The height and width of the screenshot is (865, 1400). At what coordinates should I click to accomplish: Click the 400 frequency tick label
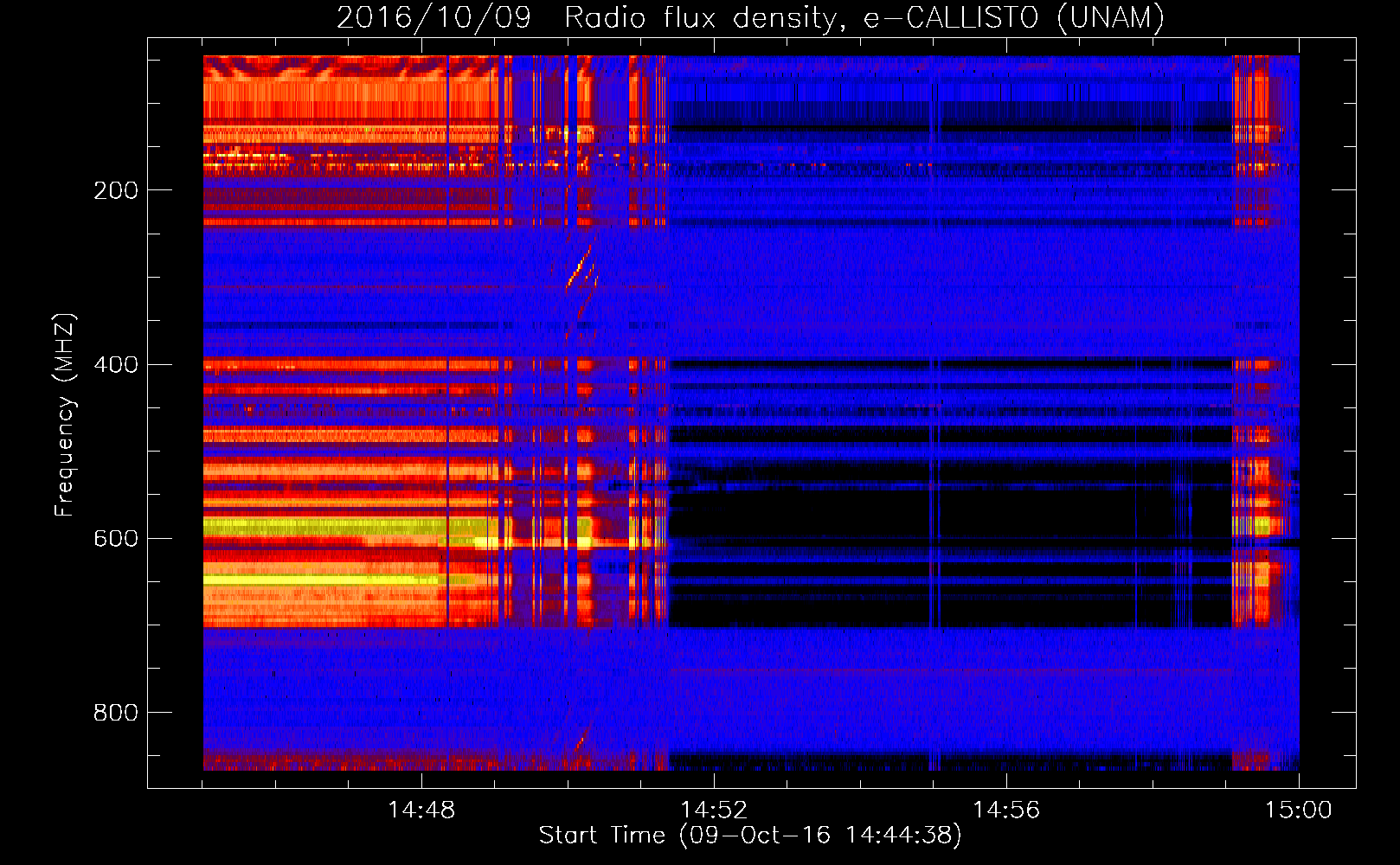click(x=116, y=364)
